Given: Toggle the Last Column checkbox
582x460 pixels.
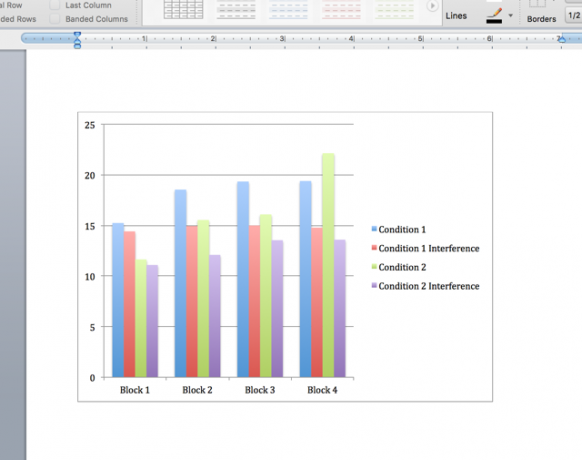Looking at the screenshot, I should click(55, 5).
